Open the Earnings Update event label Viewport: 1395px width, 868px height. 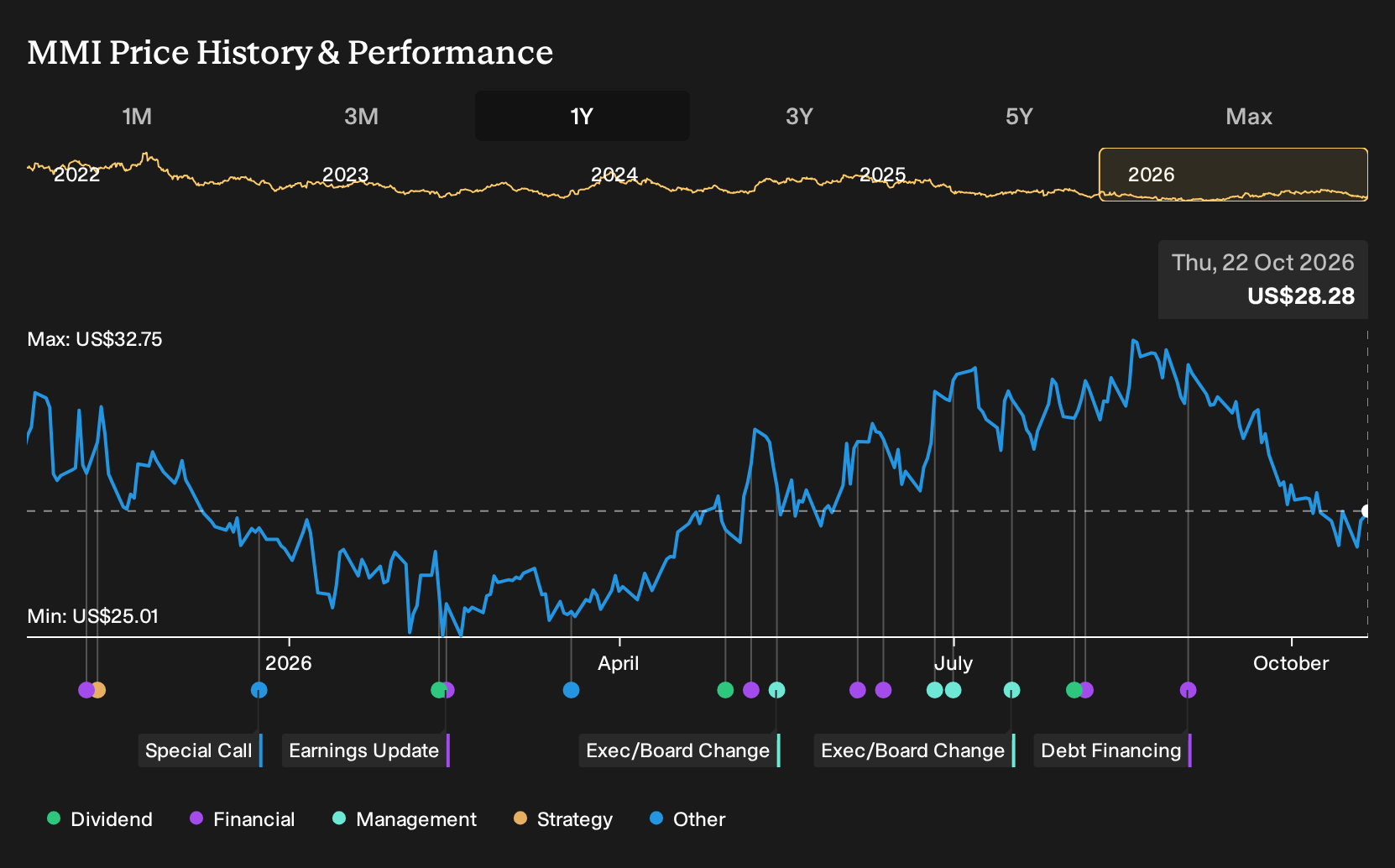(366, 750)
